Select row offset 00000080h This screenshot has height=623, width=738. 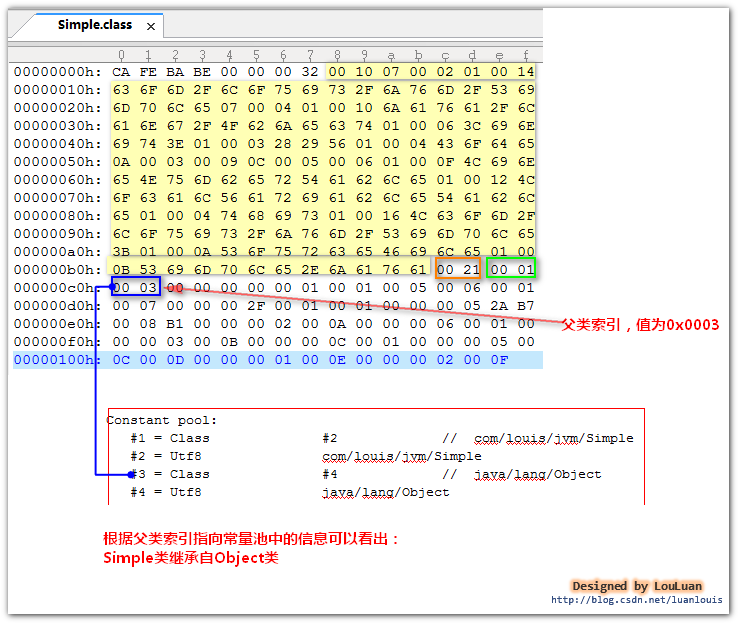pos(57,216)
